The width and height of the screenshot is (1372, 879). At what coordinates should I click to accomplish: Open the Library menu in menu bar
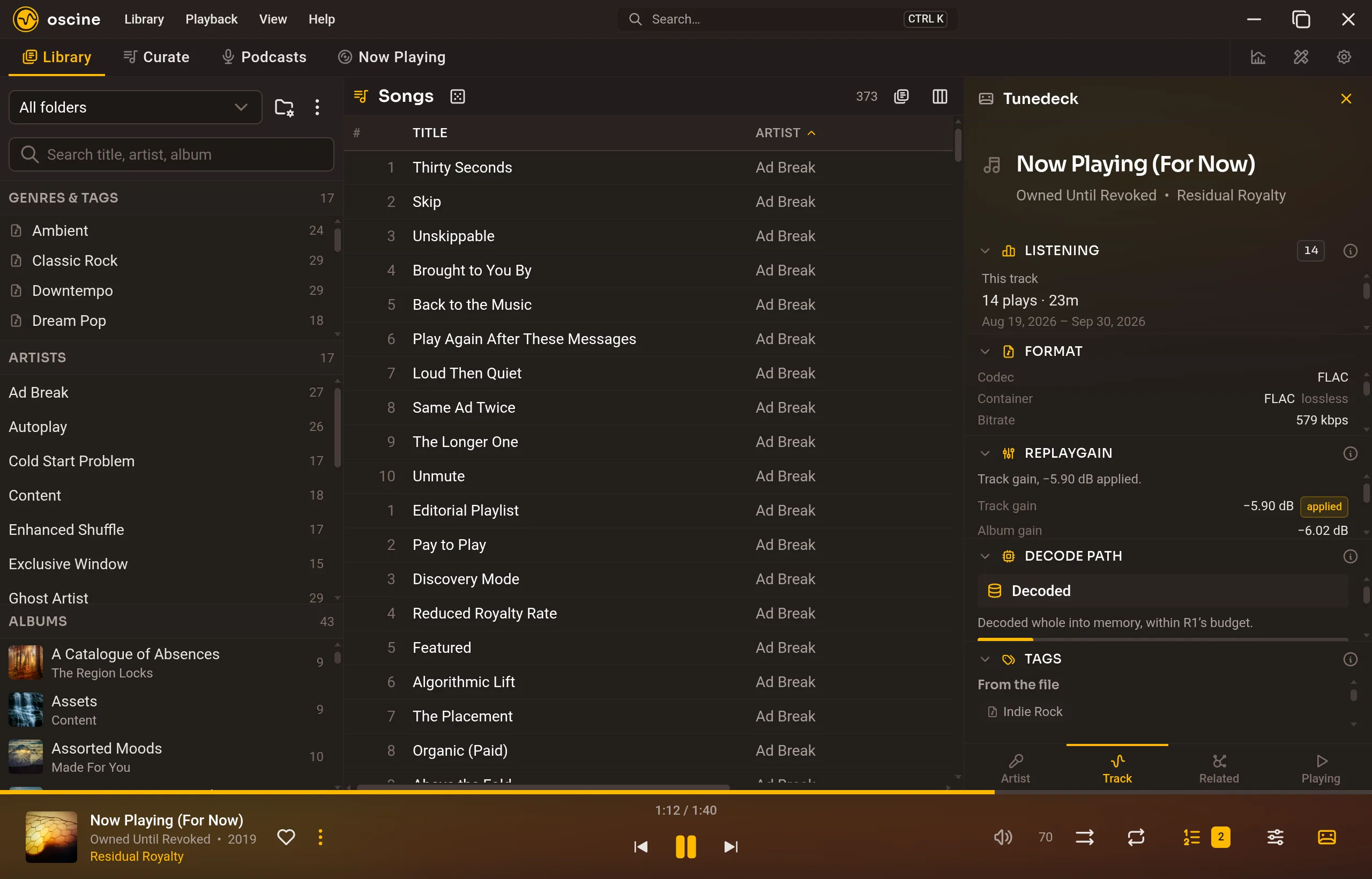144,19
